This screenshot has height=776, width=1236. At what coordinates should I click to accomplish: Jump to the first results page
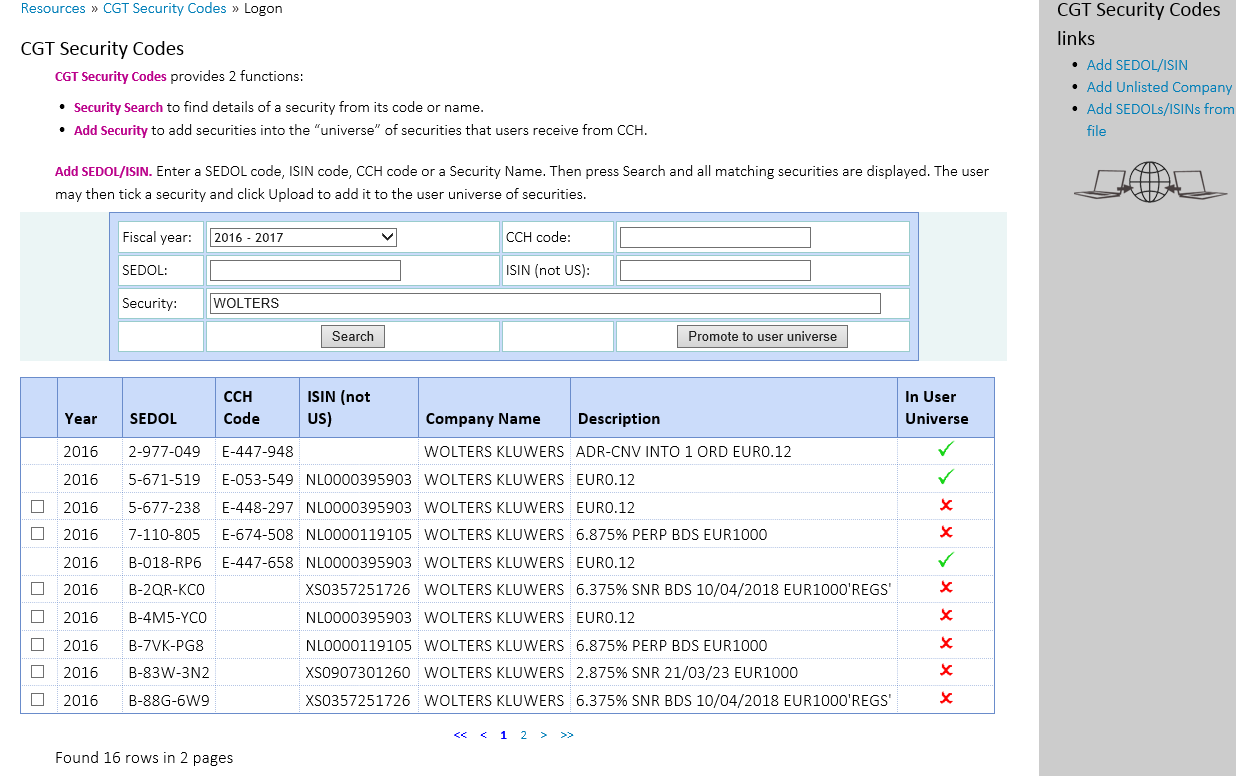460,735
